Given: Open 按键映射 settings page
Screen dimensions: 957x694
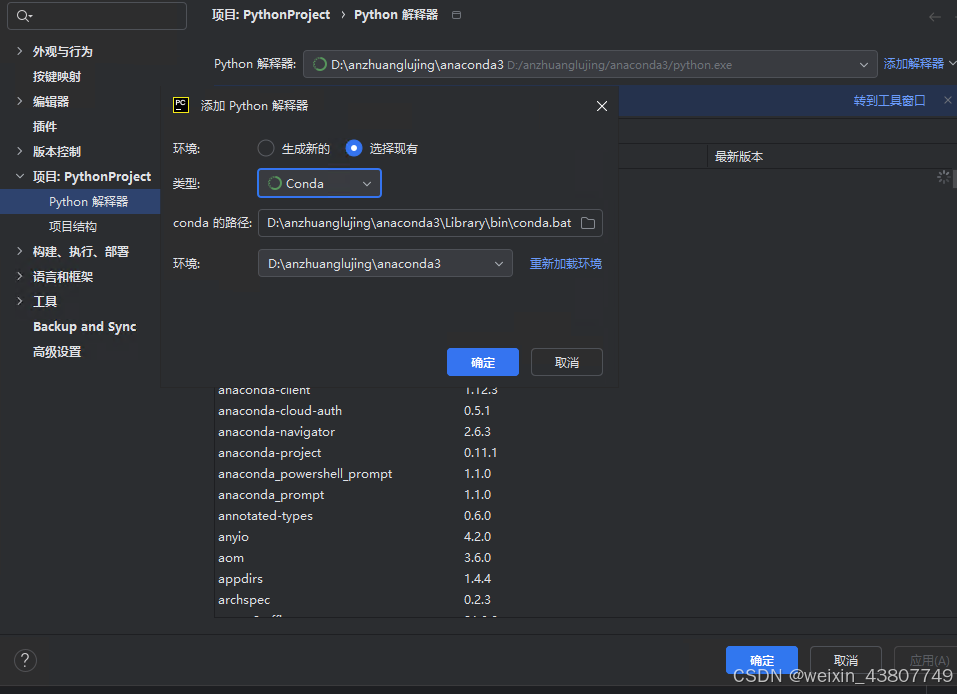Looking at the screenshot, I should (57, 76).
